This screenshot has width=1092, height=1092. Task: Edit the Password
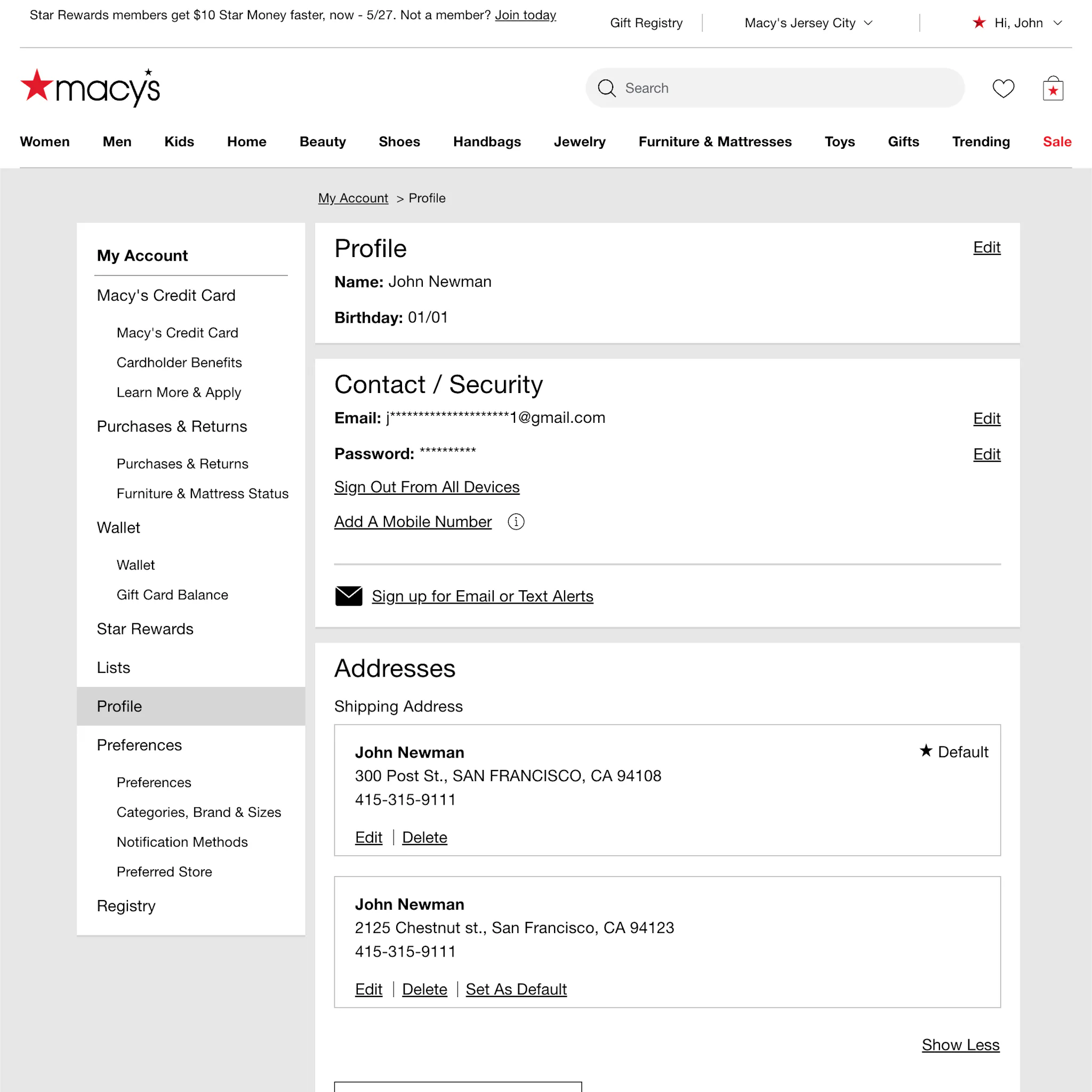pyautogui.click(x=986, y=454)
